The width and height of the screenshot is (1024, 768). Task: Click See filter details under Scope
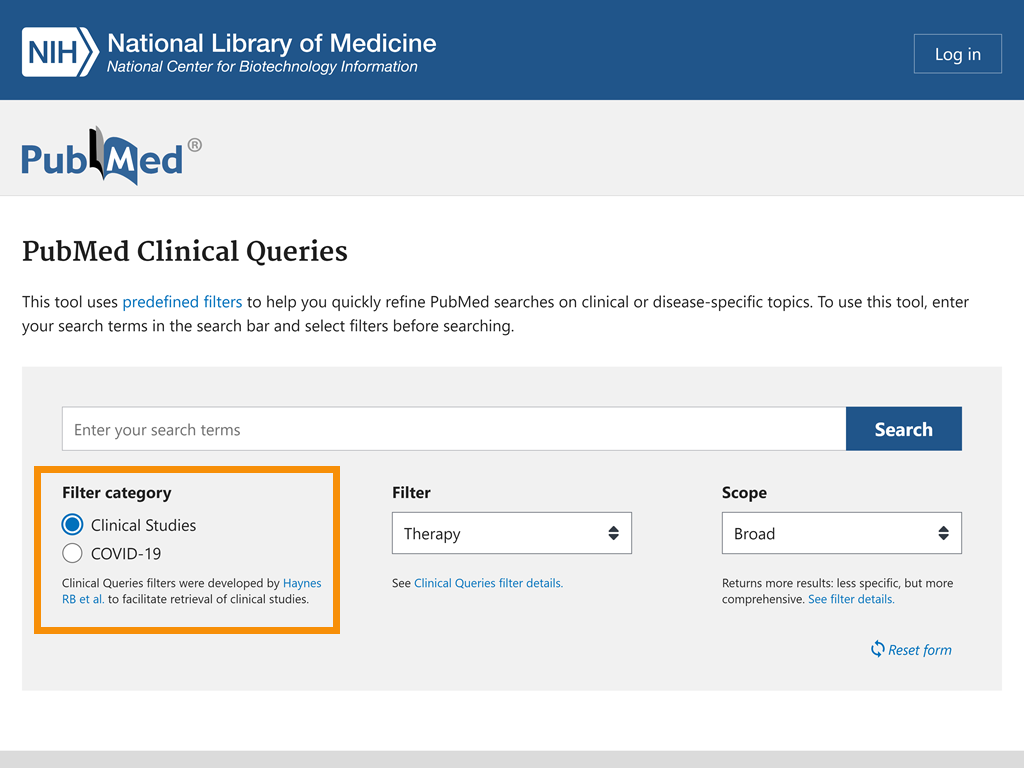coord(849,598)
